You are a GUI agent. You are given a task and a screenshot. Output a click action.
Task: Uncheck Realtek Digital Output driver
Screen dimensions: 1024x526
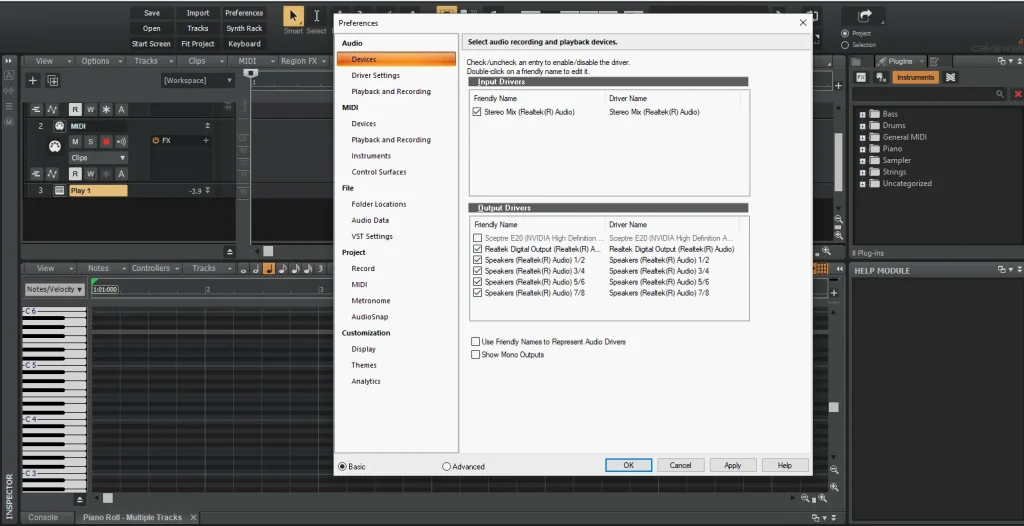pyautogui.click(x=477, y=250)
